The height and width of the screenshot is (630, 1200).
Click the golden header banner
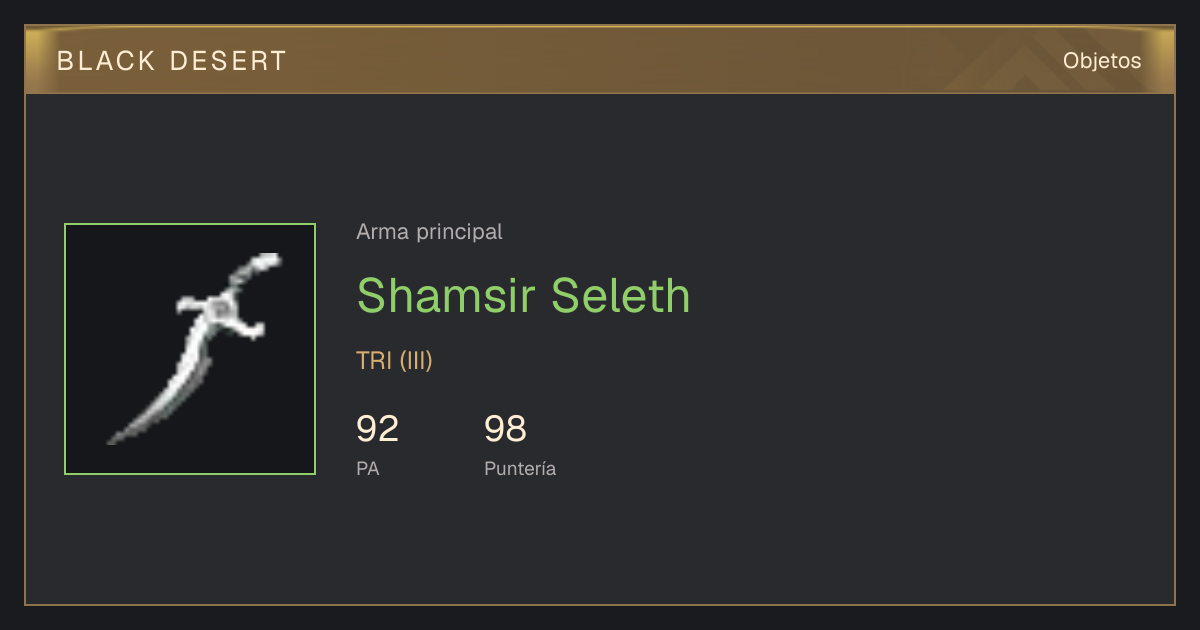pyautogui.click(x=600, y=60)
